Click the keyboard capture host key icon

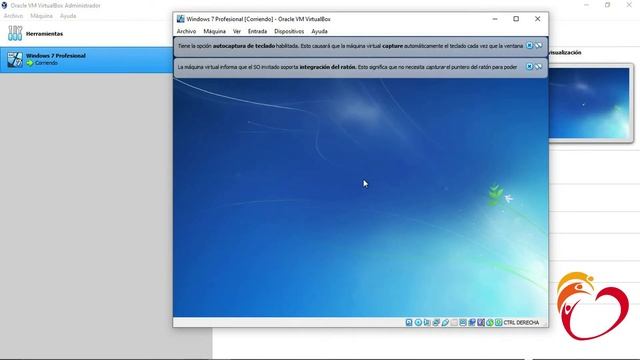(499, 322)
